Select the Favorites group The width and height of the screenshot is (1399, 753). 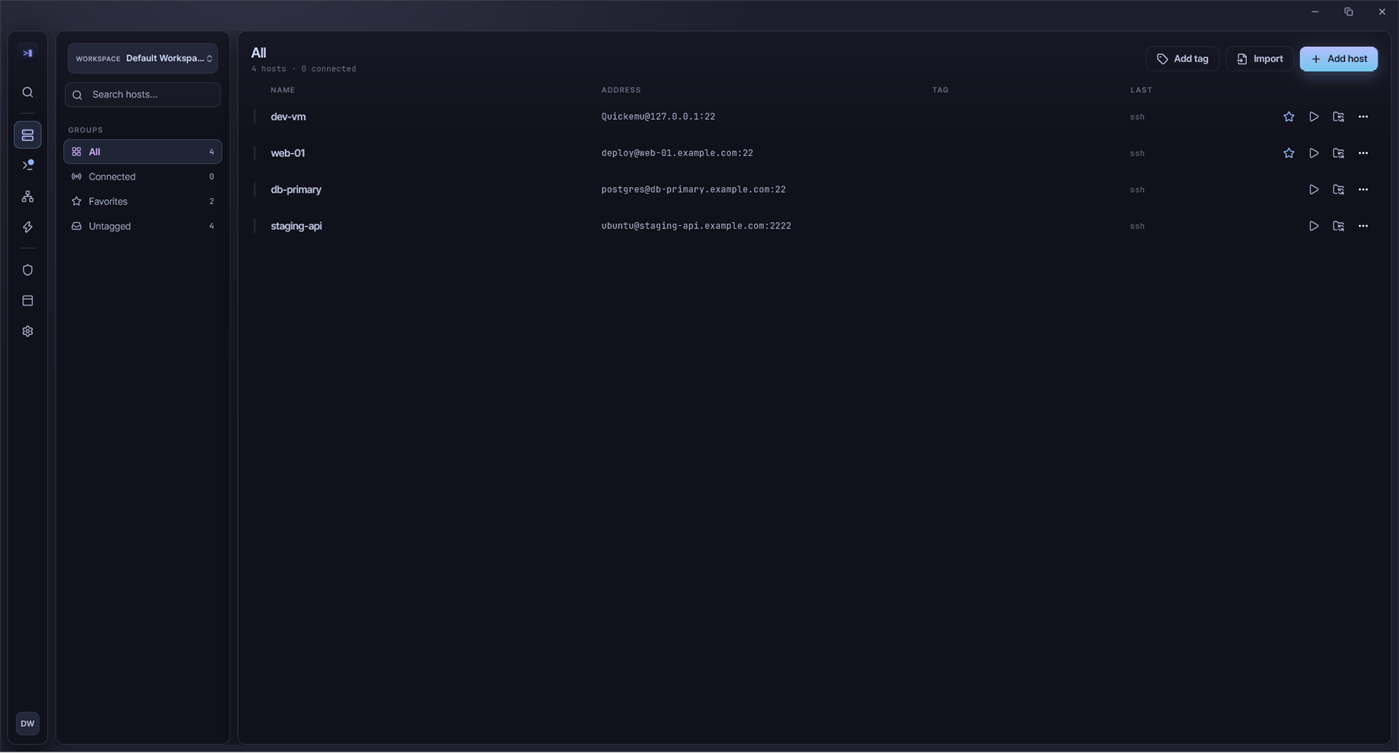(143, 201)
